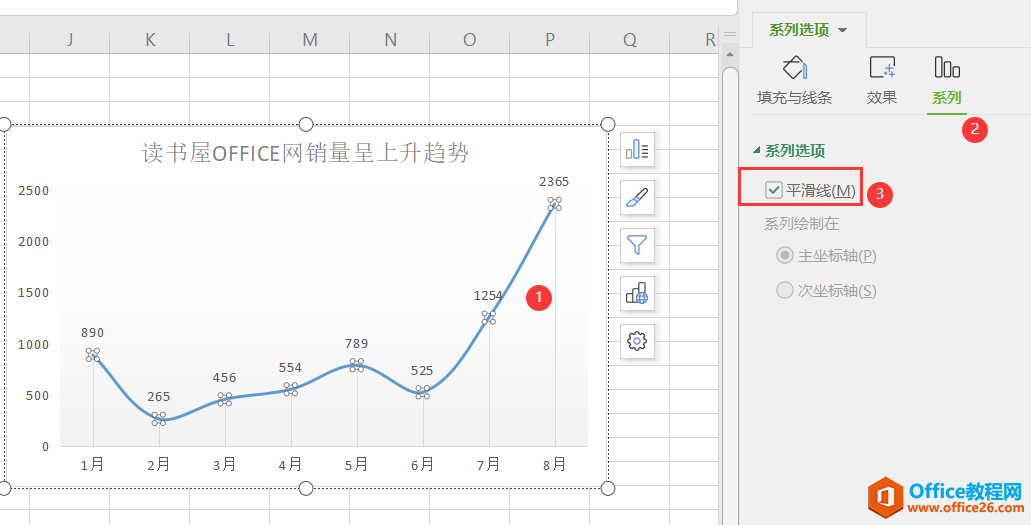Image resolution: width=1031 pixels, height=525 pixels.
Task: Click the top-right chart corner handle
Action: (608, 124)
